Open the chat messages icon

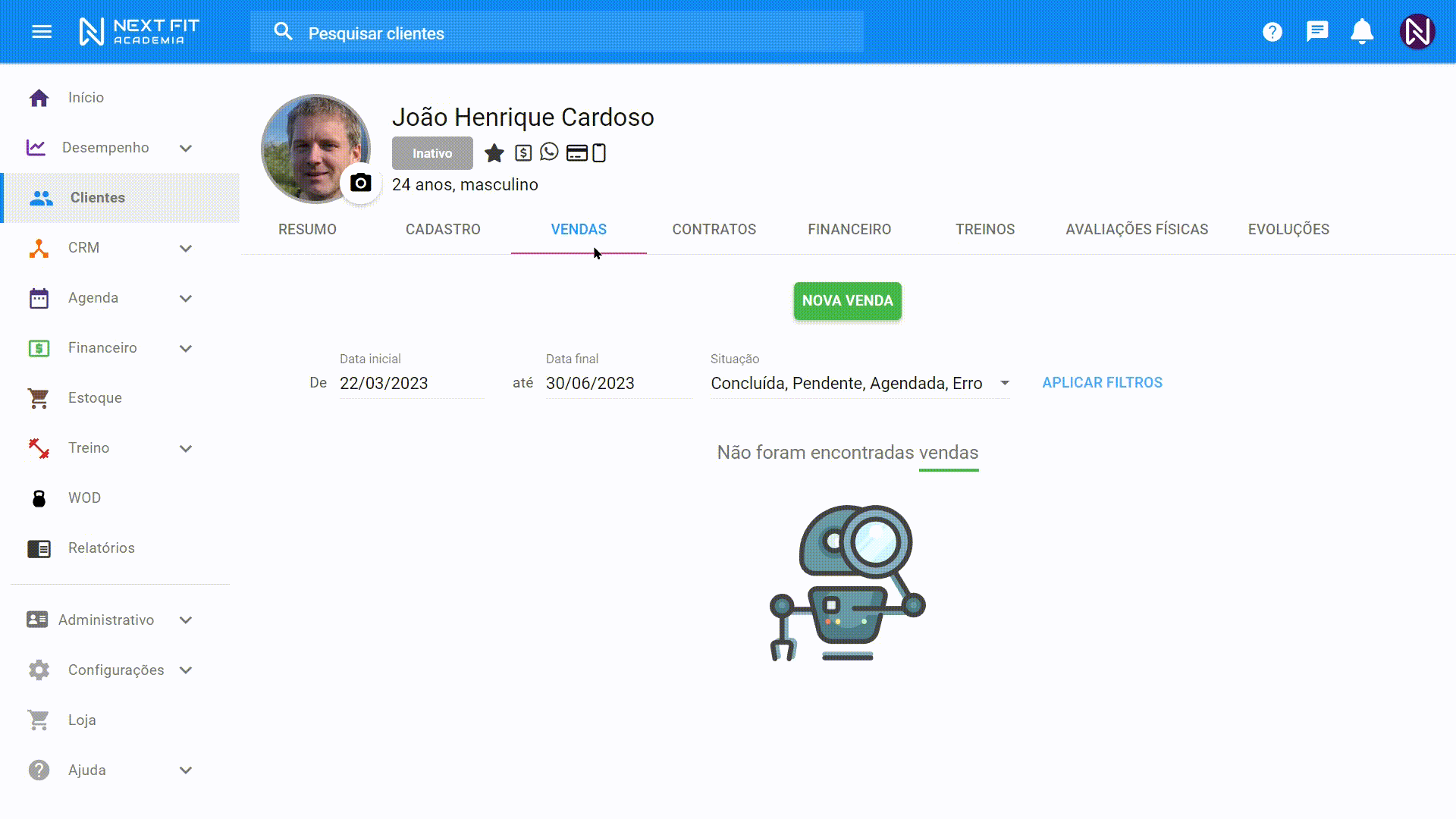click(1317, 31)
